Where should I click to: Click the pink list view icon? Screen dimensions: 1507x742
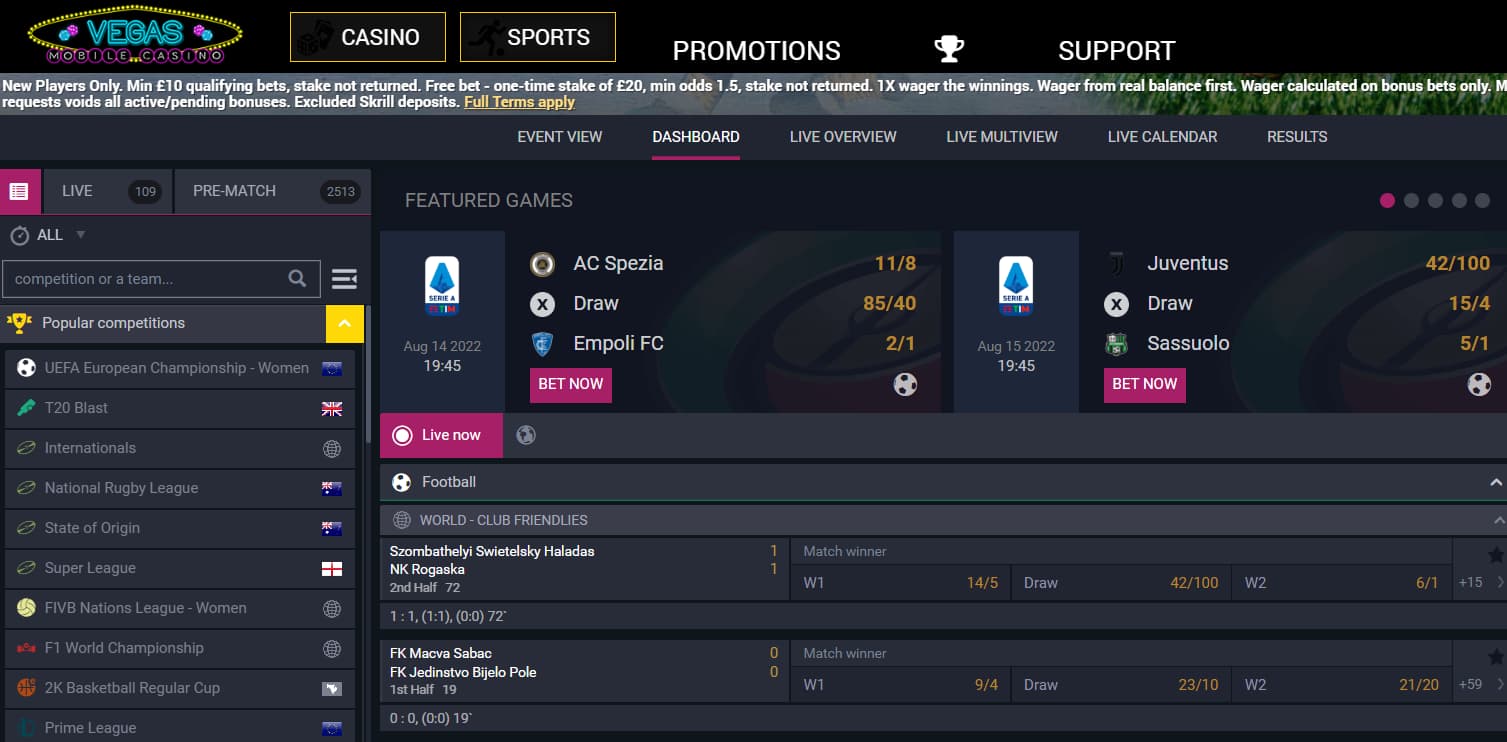coord(19,191)
